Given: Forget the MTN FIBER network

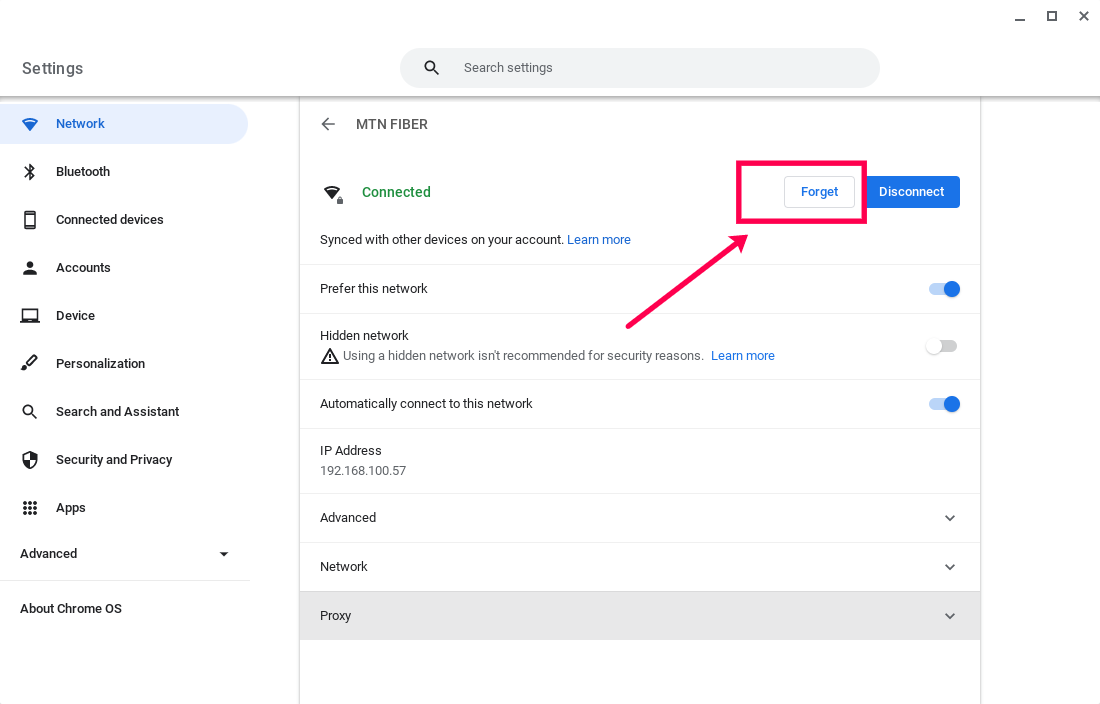Looking at the screenshot, I should (819, 192).
